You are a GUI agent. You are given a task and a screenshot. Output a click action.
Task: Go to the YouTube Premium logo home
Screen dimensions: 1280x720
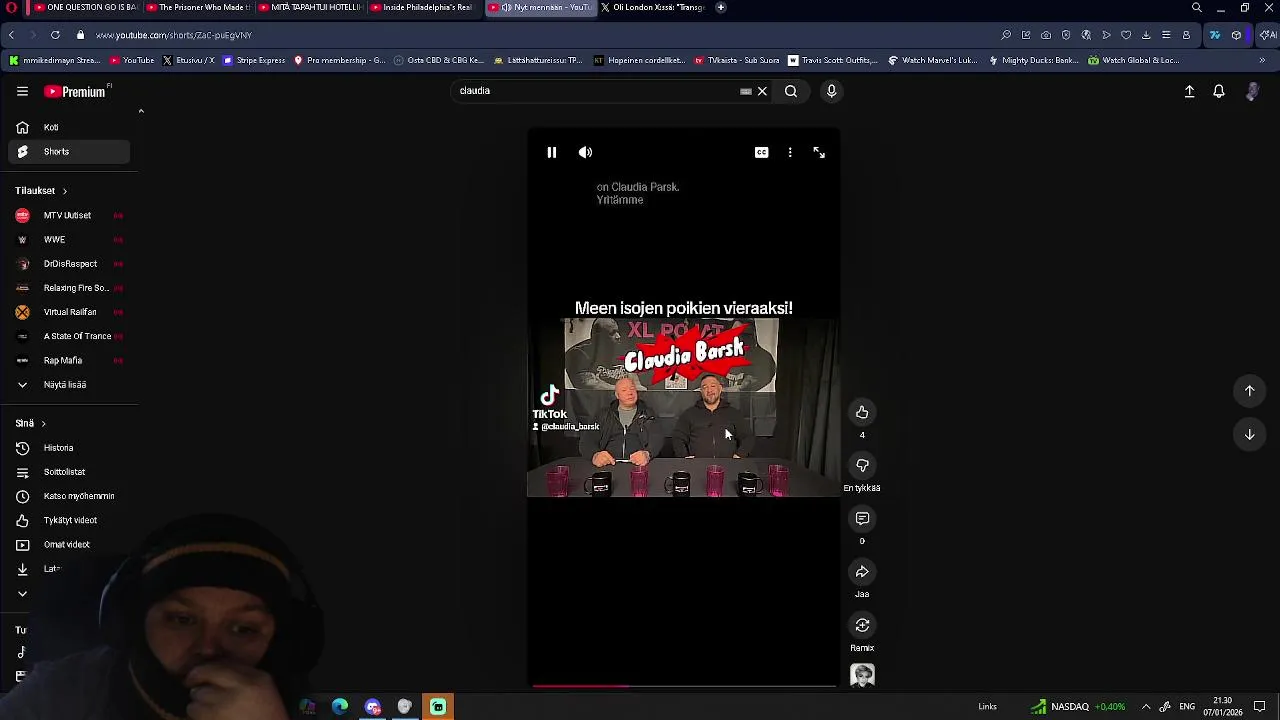pyautogui.click(x=77, y=91)
